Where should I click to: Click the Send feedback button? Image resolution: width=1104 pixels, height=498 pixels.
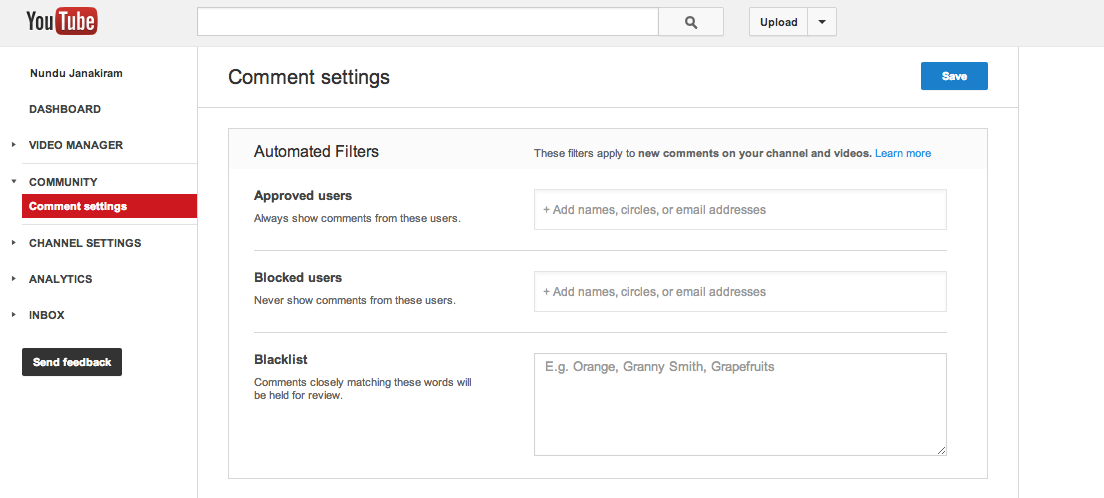[72, 362]
